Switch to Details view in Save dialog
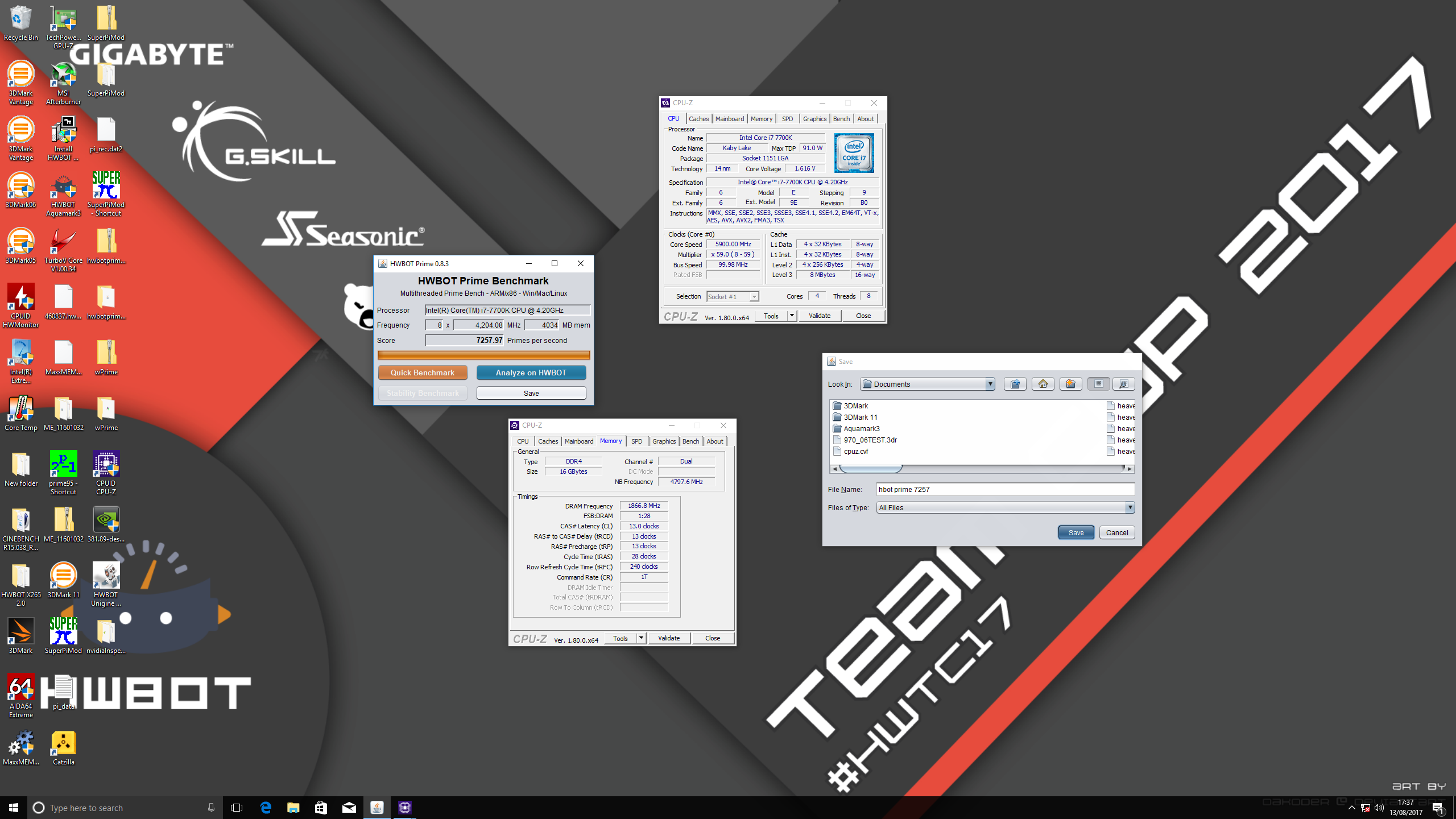The height and width of the screenshot is (819, 1456). (x=1123, y=384)
